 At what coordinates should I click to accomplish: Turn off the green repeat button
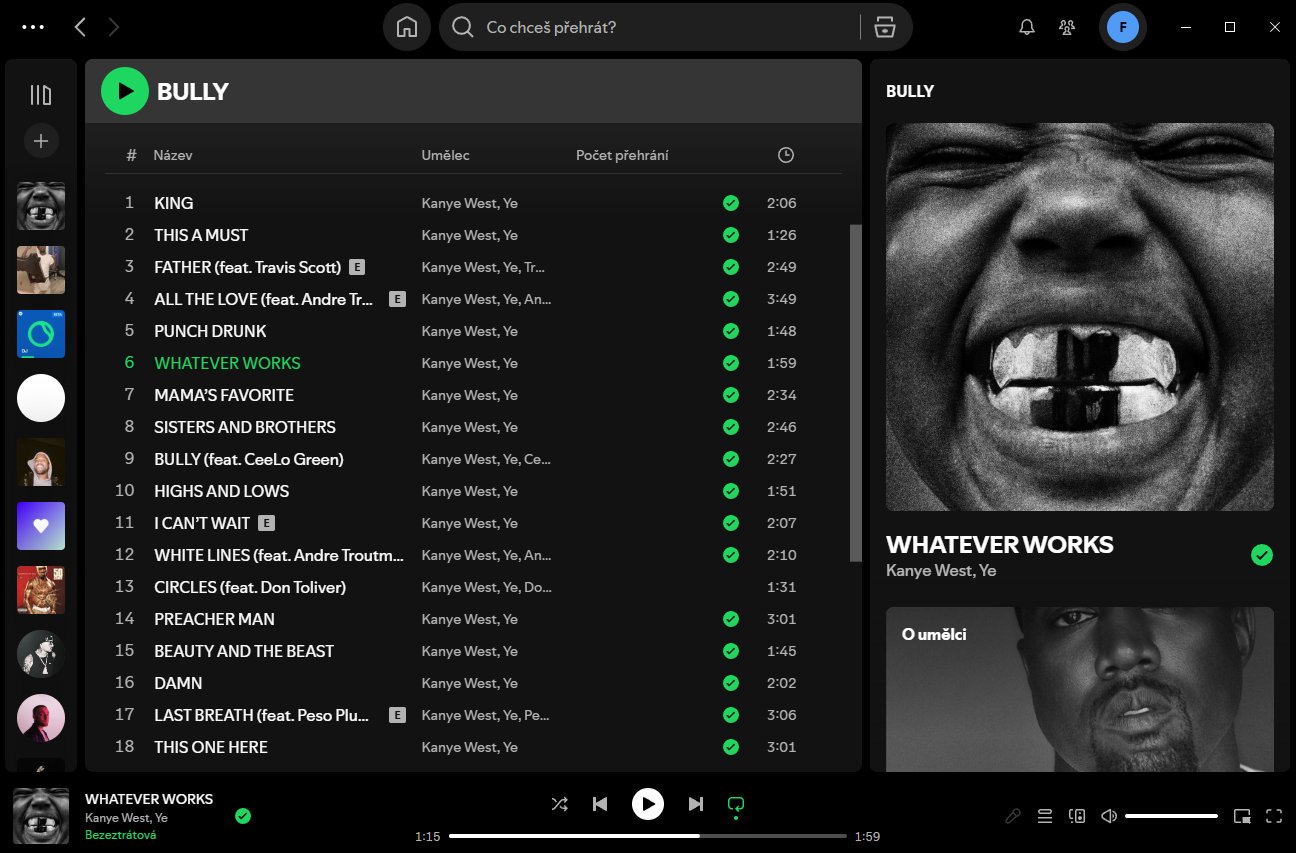pyautogui.click(x=736, y=804)
